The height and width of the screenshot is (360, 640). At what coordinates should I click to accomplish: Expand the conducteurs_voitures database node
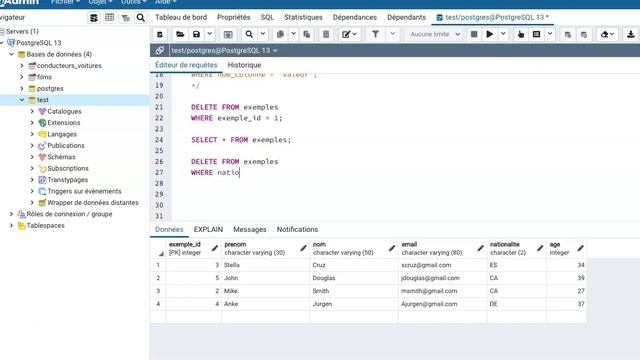click(22, 65)
